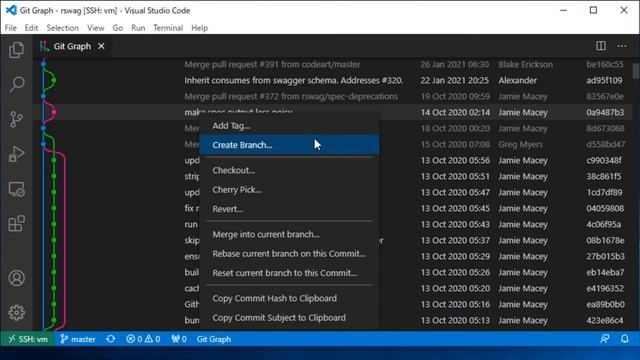The width and height of the screenshot is (640, 360).
Task: Select commit 'Merge pull request #391 from codeart/master'
Action: click(x=272, y=64)
